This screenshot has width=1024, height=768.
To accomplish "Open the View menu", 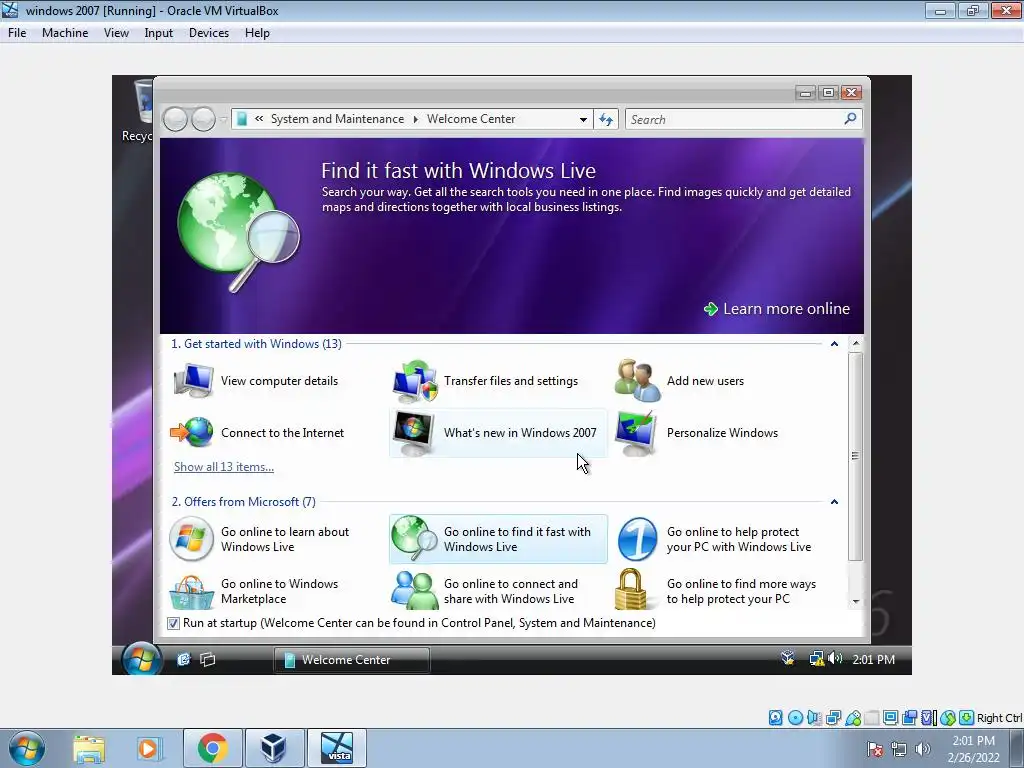I will coord(116,33).
